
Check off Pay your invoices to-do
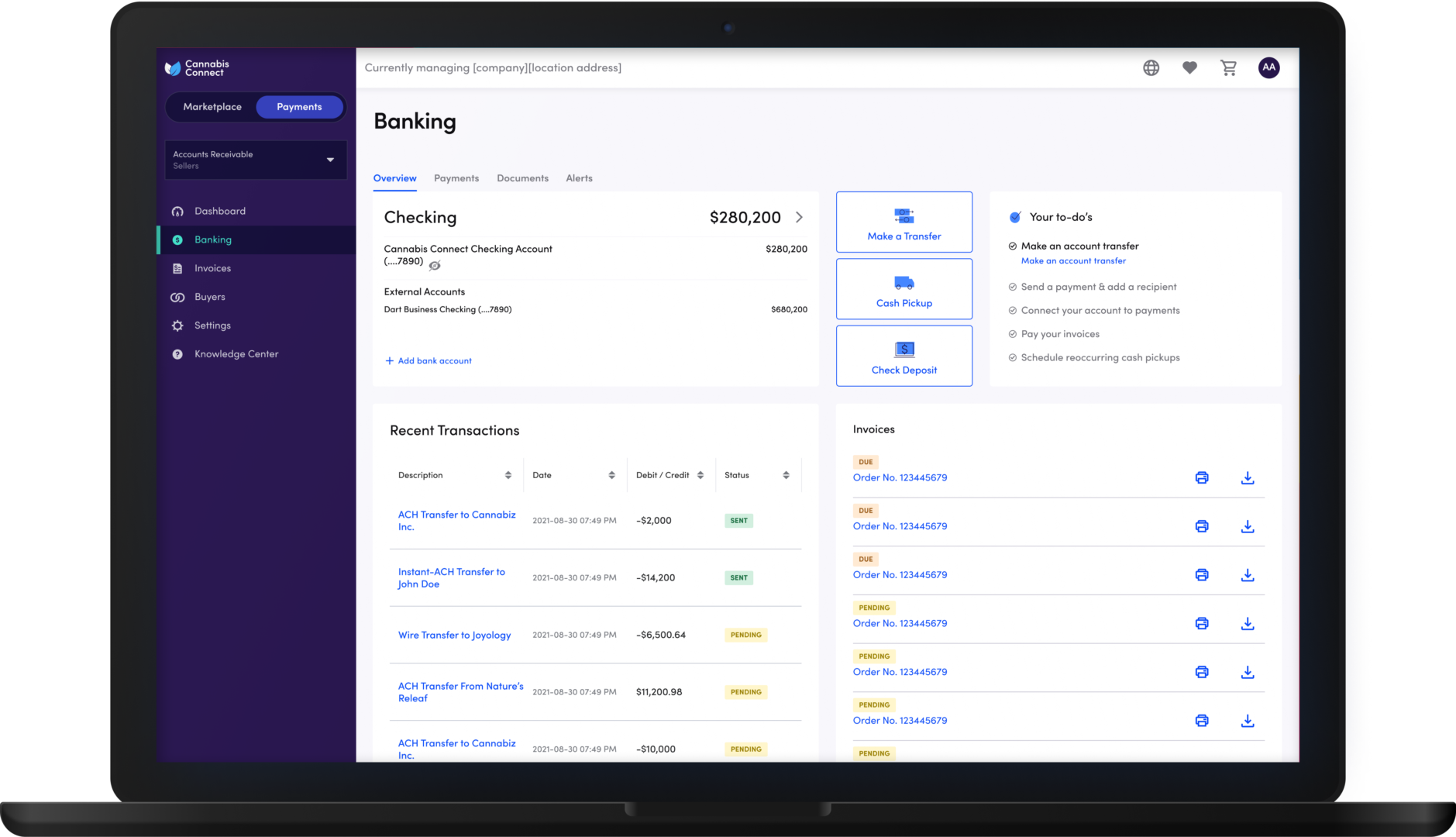(1012, 334)
